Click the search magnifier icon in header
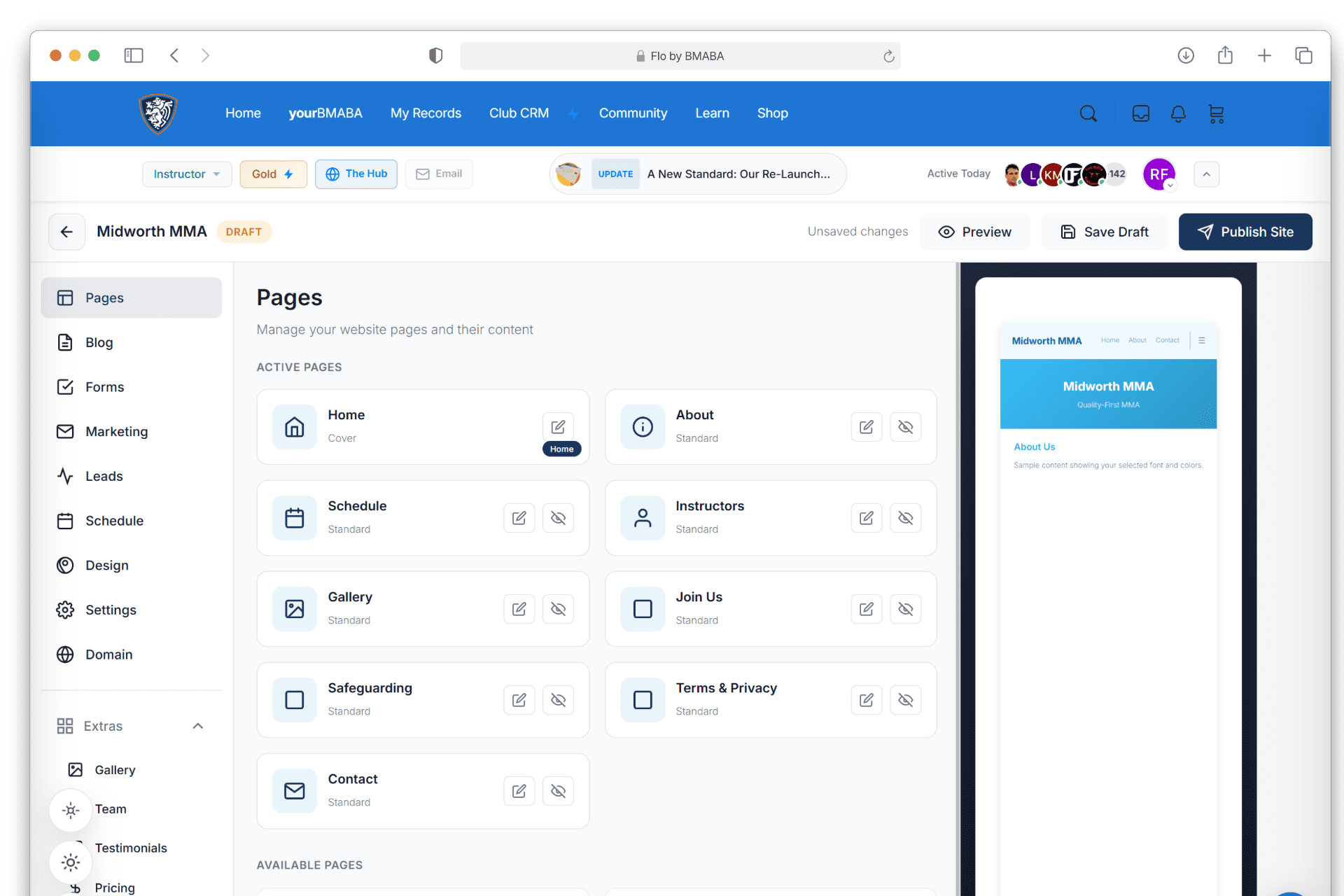This screenshot has height=896, width=1344. coord(1088,114)
